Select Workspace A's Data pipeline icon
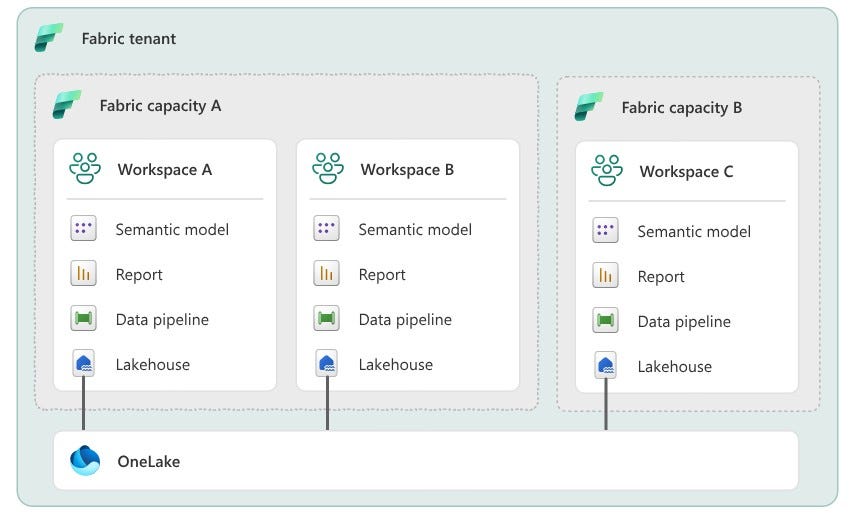Screen dimensions: 861x515 click(x=83, y=318)
